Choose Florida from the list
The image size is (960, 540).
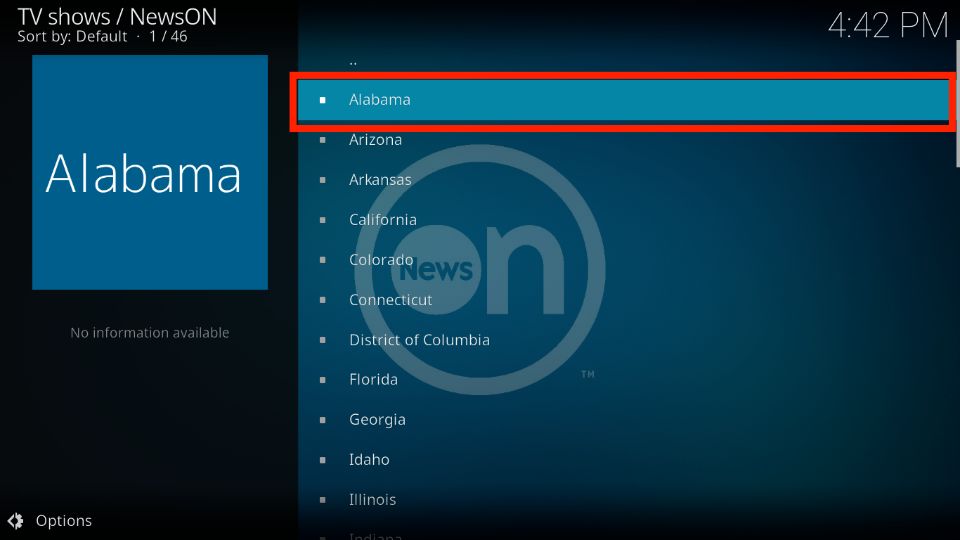click(623, 380)
